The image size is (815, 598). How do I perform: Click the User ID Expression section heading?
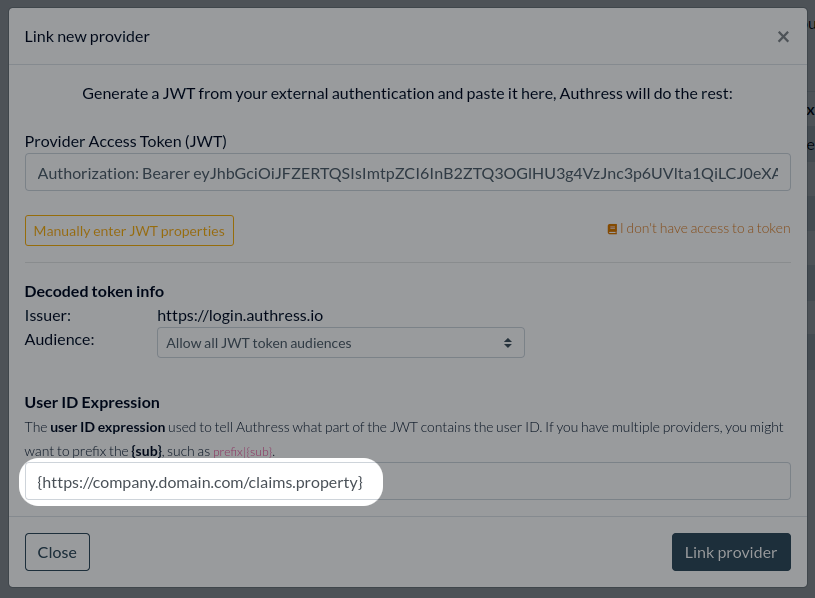point(93,402)
